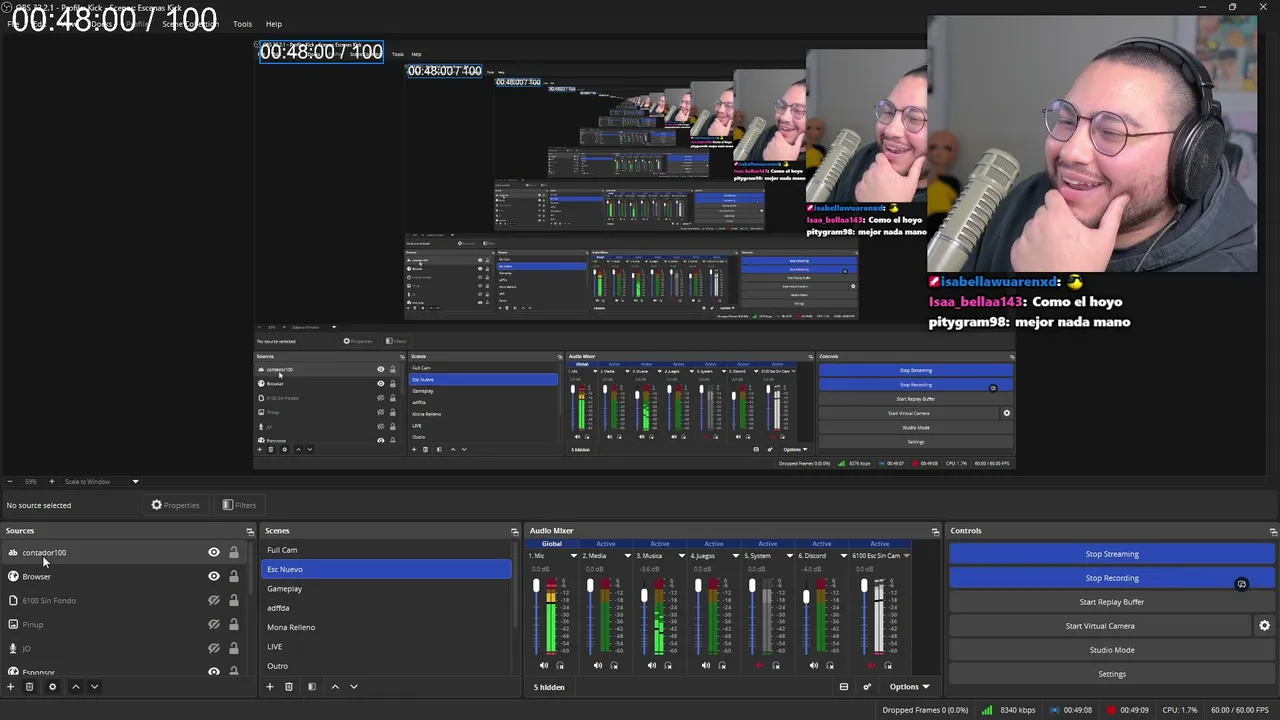Image resolution: width=1280 pixels, height=720 pixels.
Task: Show the Pinup source
Action: 213,624
